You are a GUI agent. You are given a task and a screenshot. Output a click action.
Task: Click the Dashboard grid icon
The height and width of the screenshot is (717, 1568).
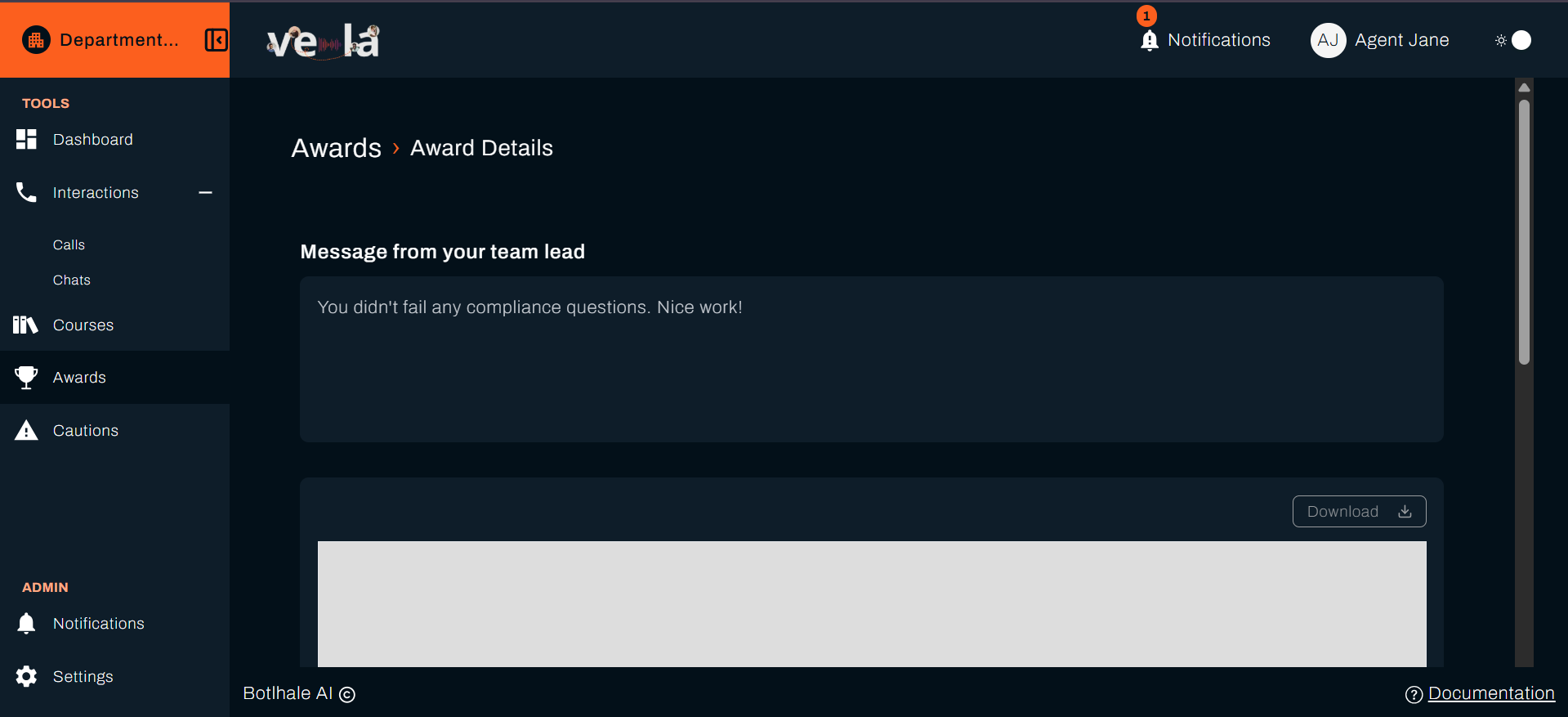[26, 140]
